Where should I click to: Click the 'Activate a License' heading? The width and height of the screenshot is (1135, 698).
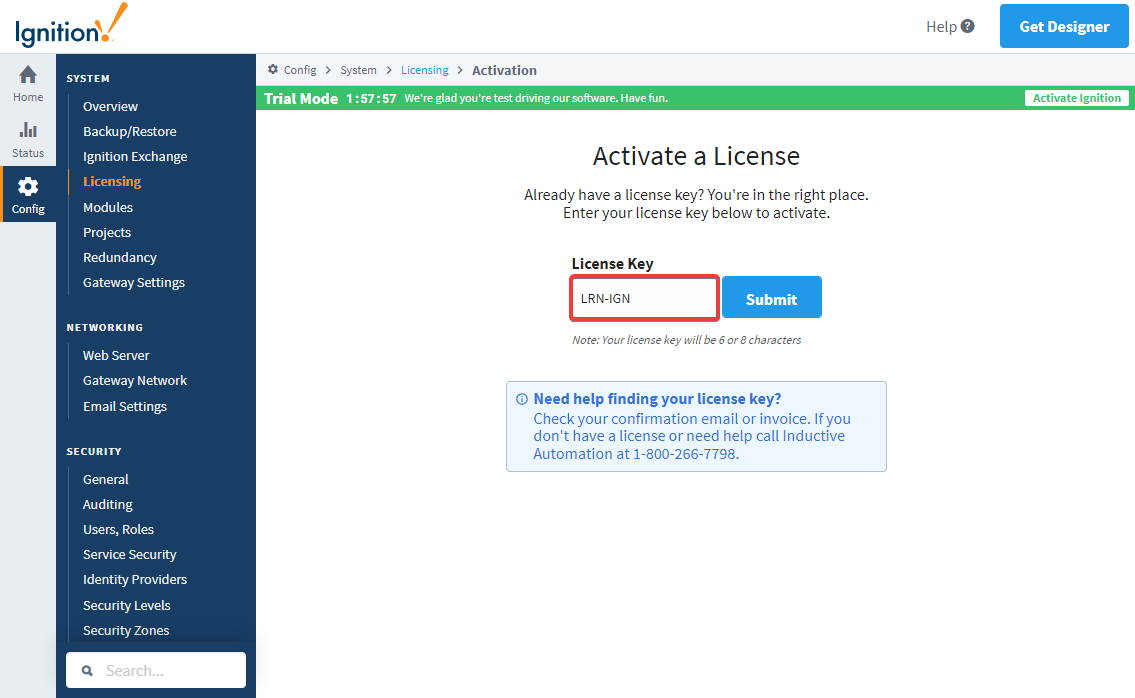pyautogui.click(x=696, y=156)
